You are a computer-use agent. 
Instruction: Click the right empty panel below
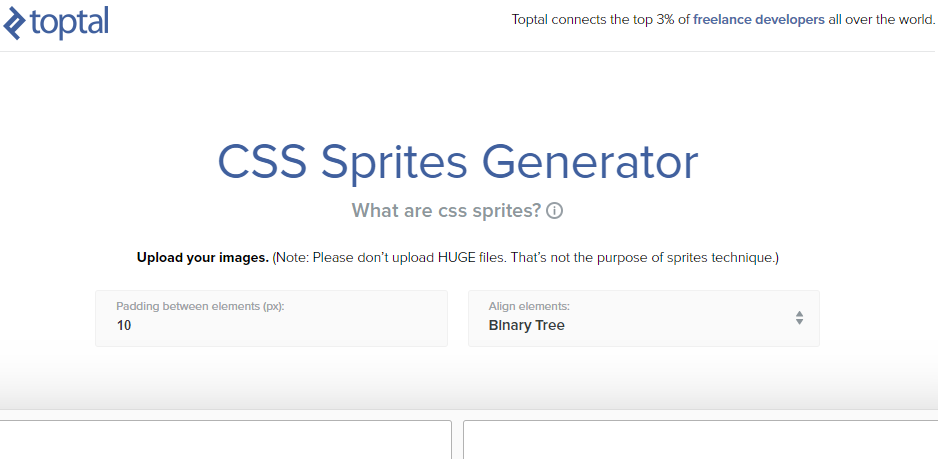[701, 440]
